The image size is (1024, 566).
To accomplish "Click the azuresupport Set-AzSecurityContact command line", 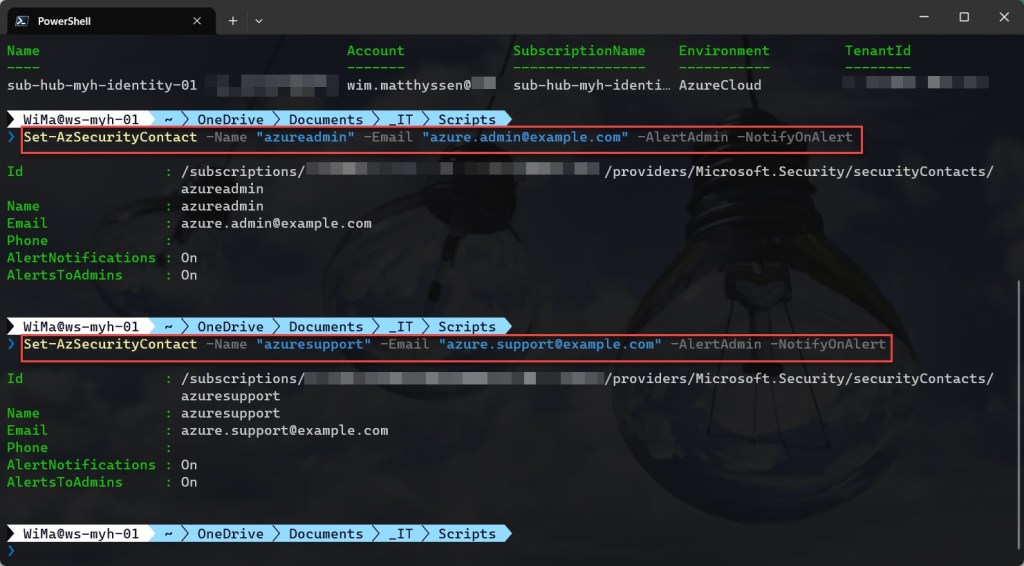I will 455,344.
